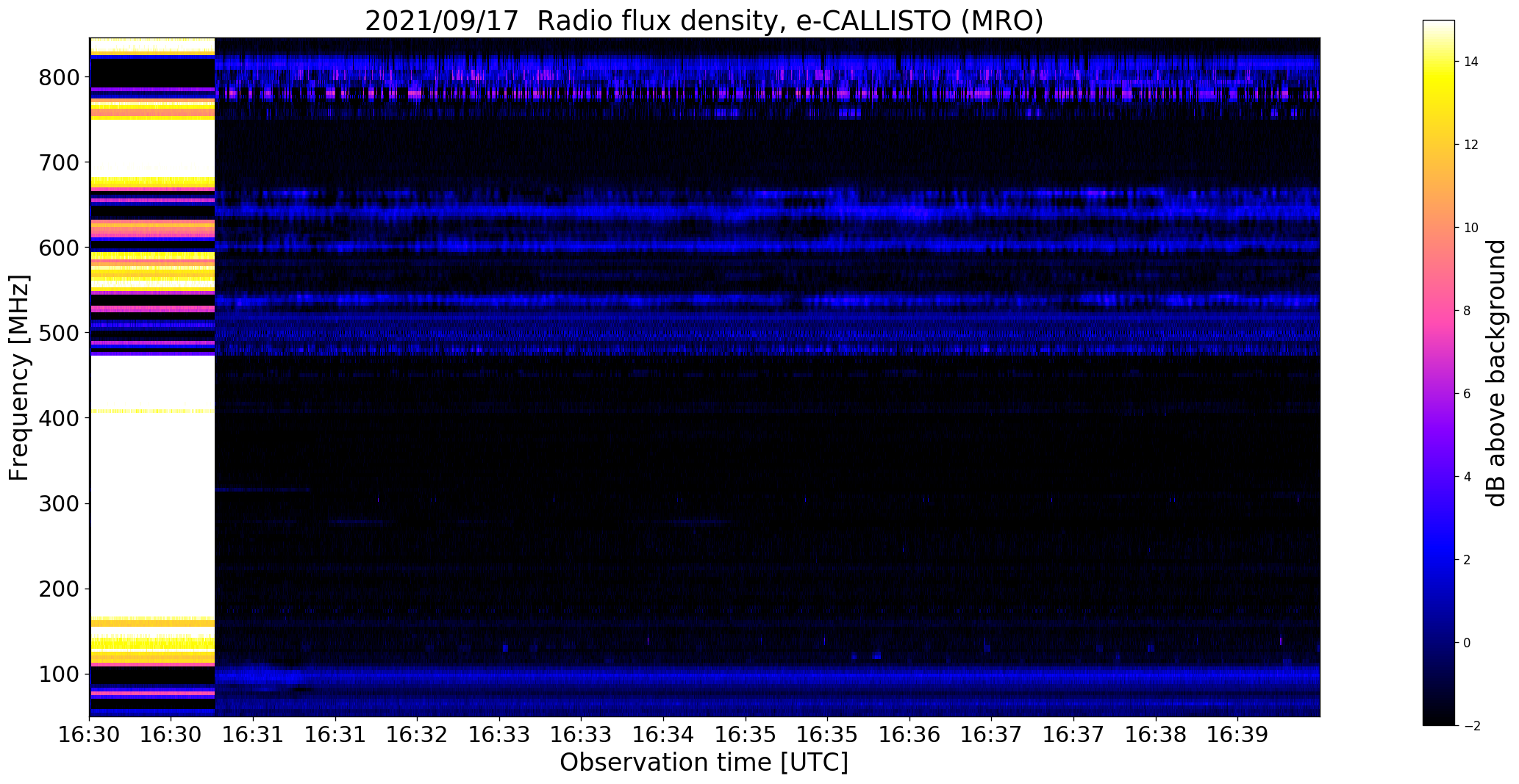
Task: Click the 16:36 time tick label
Action: (x=909, y=735)
